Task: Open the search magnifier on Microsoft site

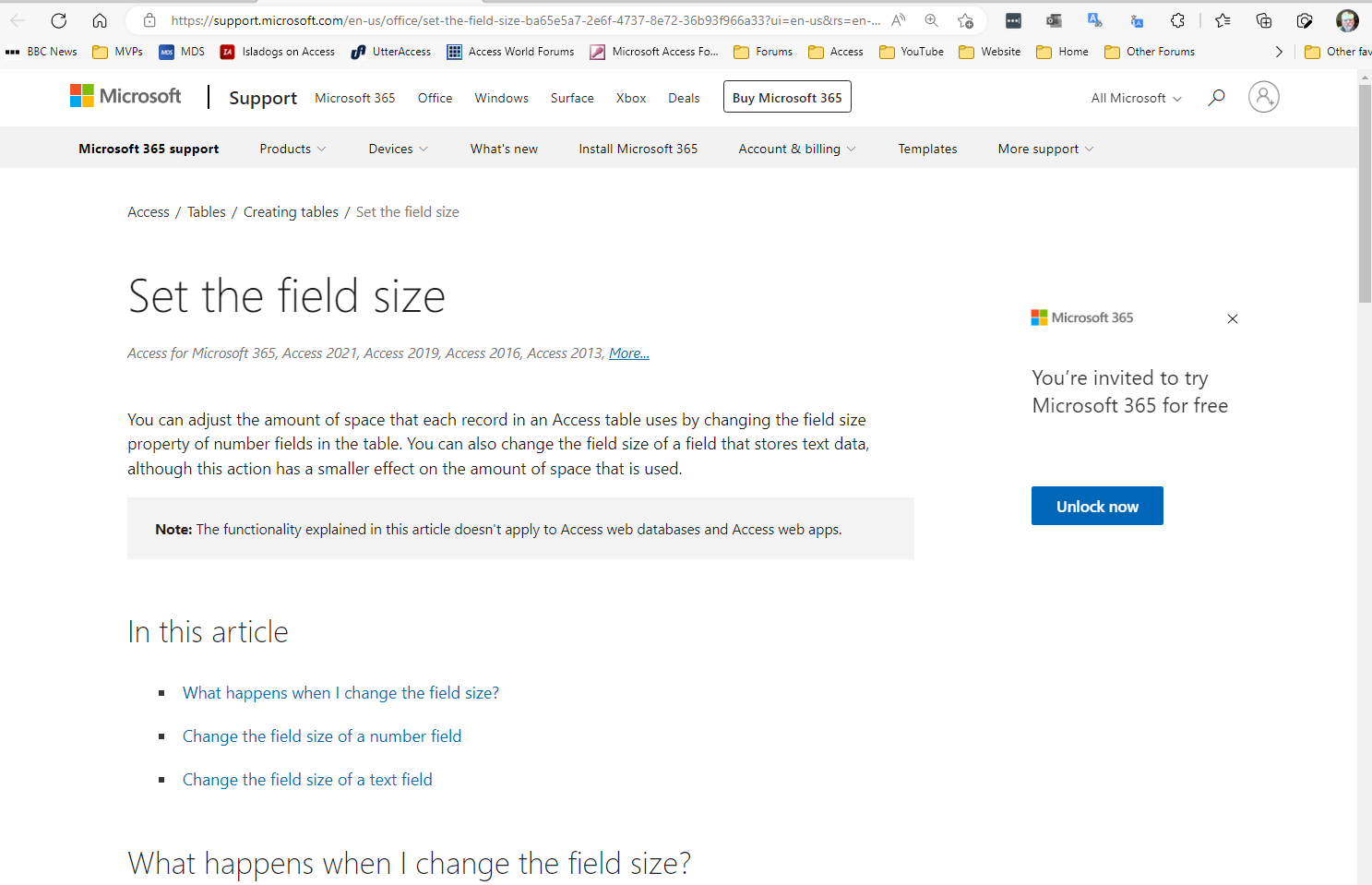Action: pos(1217,97)
